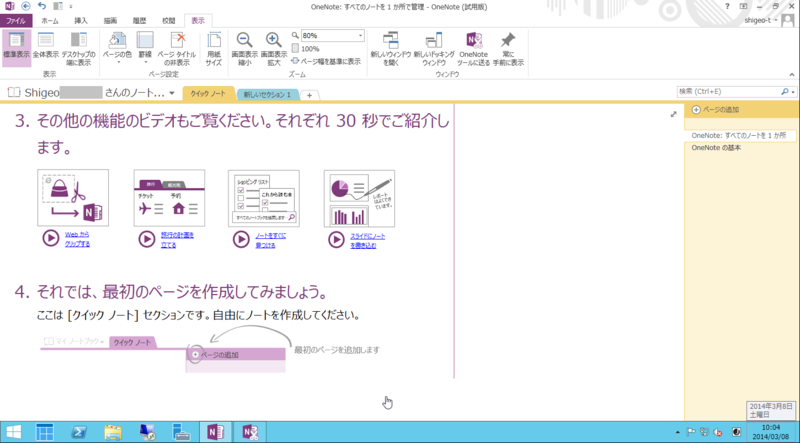Open search scope dropdown arrow

[793, 92]
